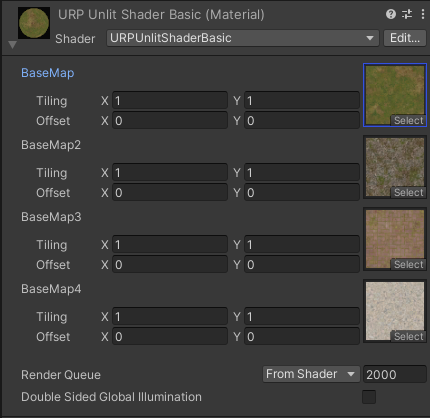Click the Render Queue label
The width and height of the screenshot is (430, 418).
tap(61, 375)
